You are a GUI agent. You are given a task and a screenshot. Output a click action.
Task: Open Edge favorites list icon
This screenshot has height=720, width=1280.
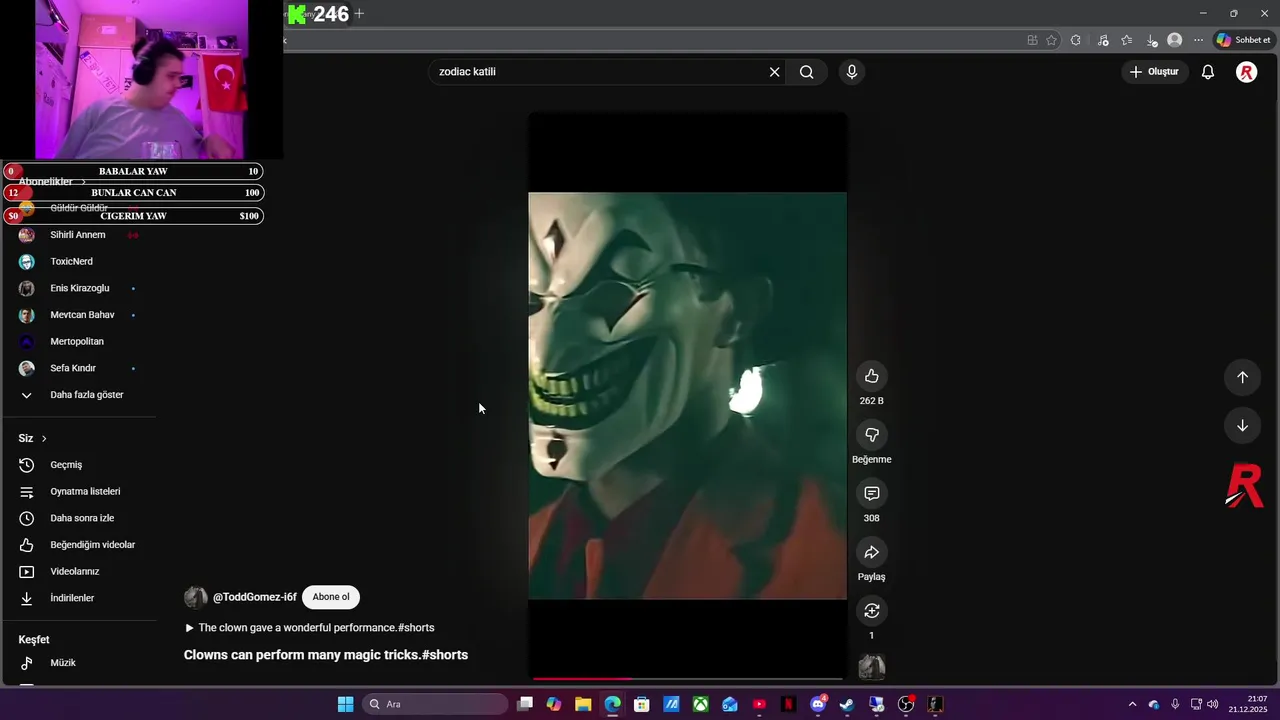(x=1127, y=40)
